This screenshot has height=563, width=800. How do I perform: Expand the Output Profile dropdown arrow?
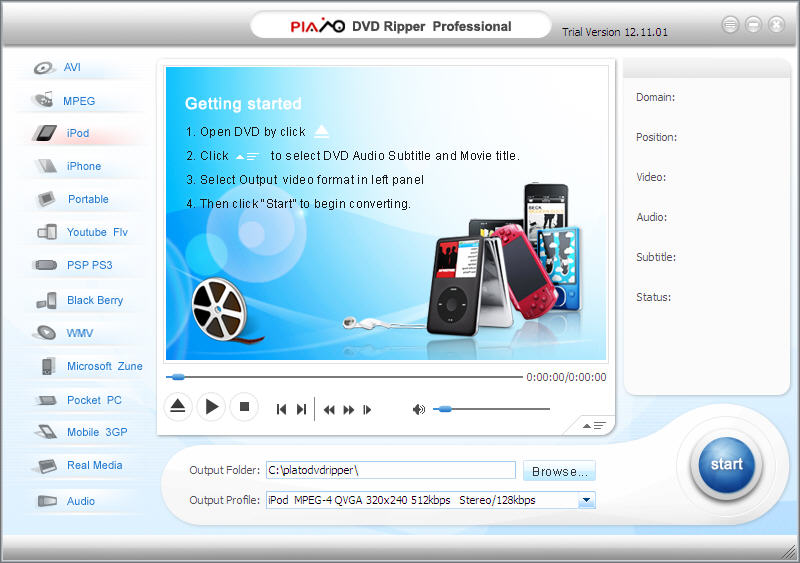587,500
